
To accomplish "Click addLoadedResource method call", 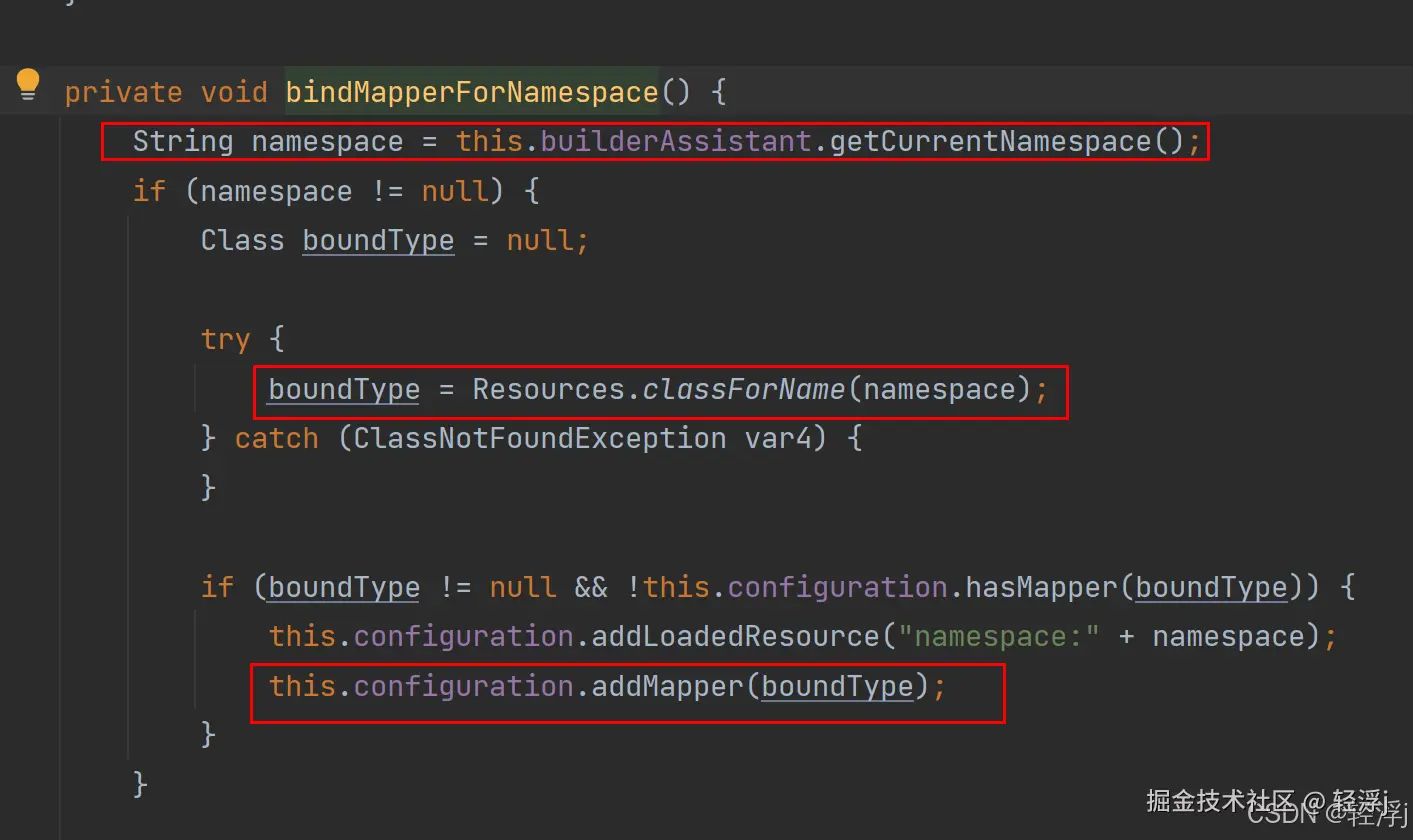I will [735, 636].
